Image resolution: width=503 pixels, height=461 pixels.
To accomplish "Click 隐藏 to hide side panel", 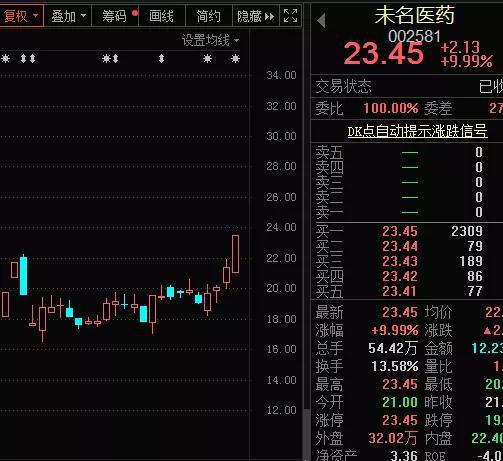I will coord(256,16).
